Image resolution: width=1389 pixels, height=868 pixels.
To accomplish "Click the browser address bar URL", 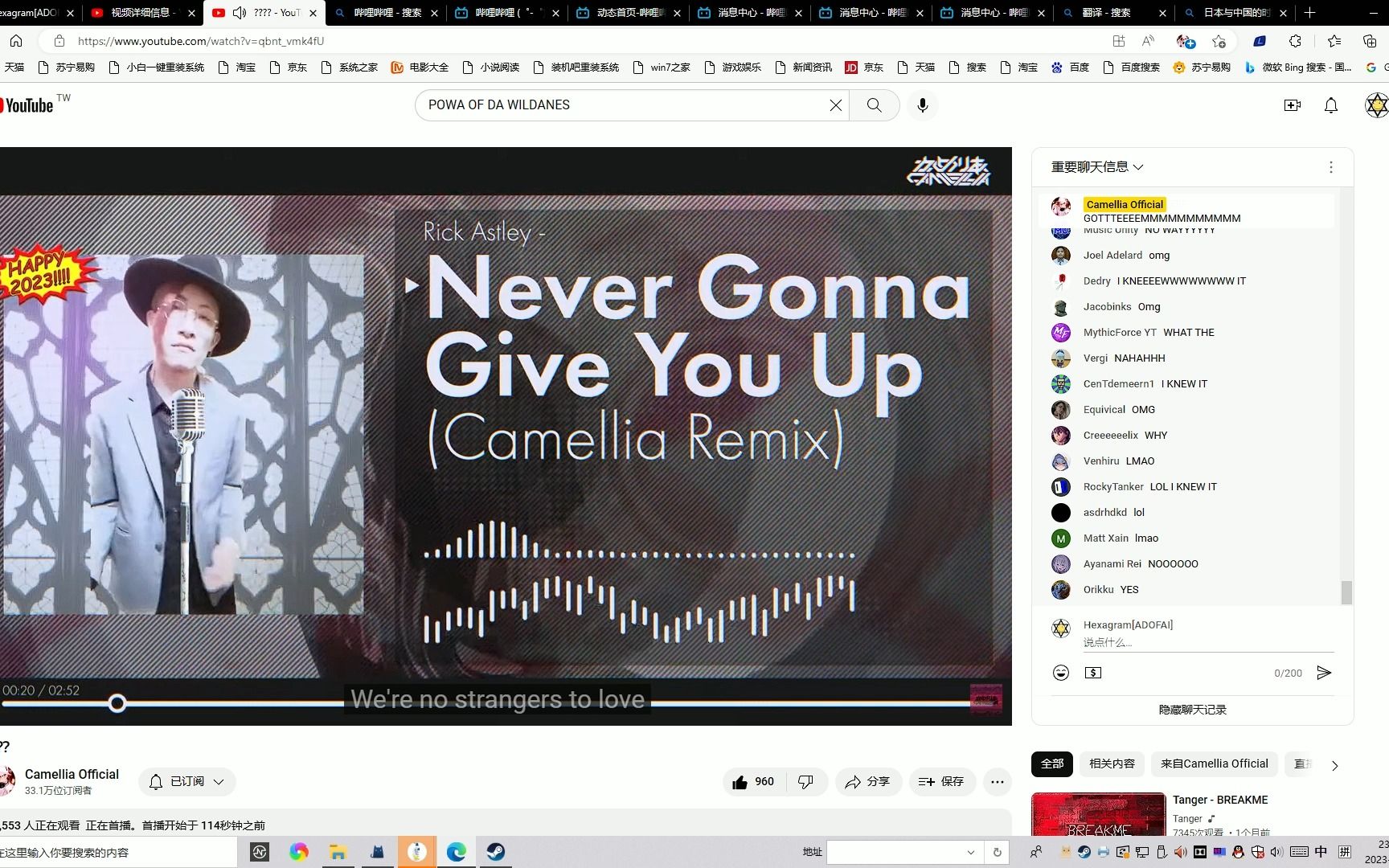I will pyautogui.click(x=201, y=41).
